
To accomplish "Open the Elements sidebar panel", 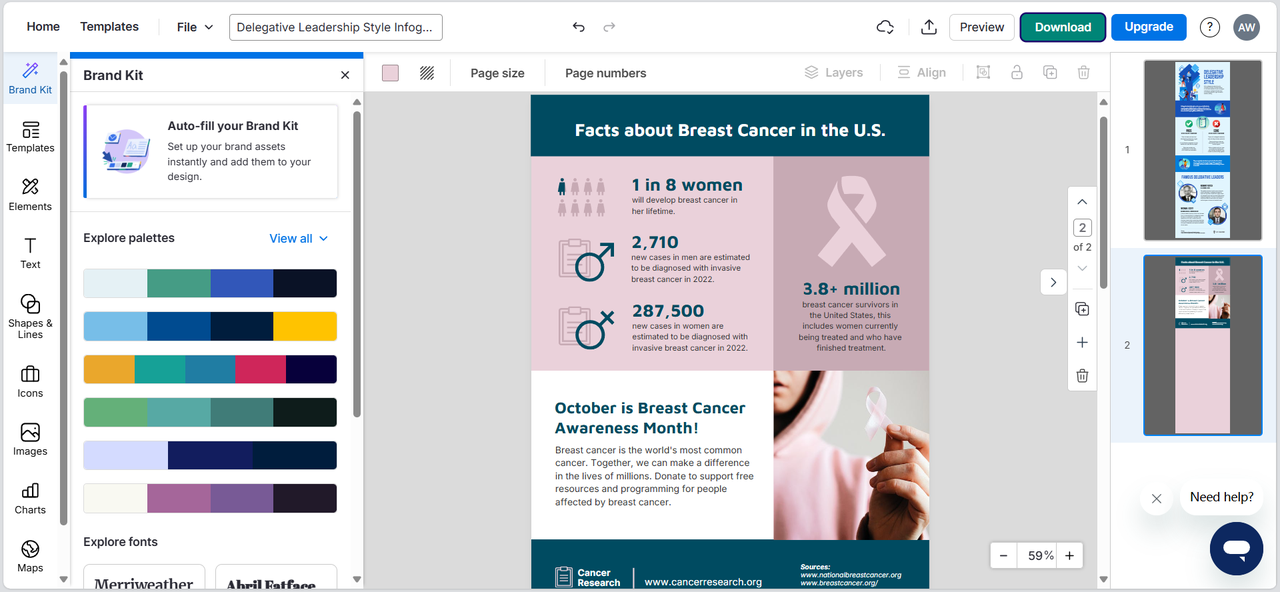I will (x=30, y=195).
